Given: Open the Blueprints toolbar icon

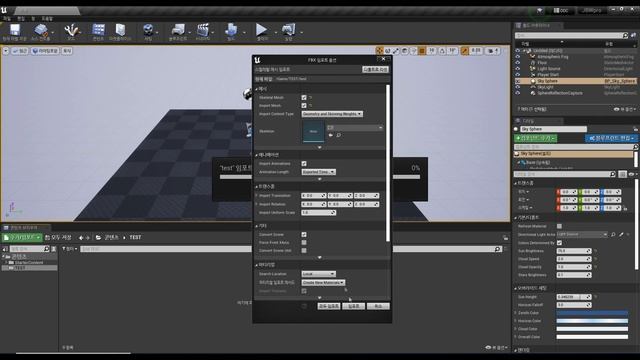Looking at the screenshot, I should [178, 29].
